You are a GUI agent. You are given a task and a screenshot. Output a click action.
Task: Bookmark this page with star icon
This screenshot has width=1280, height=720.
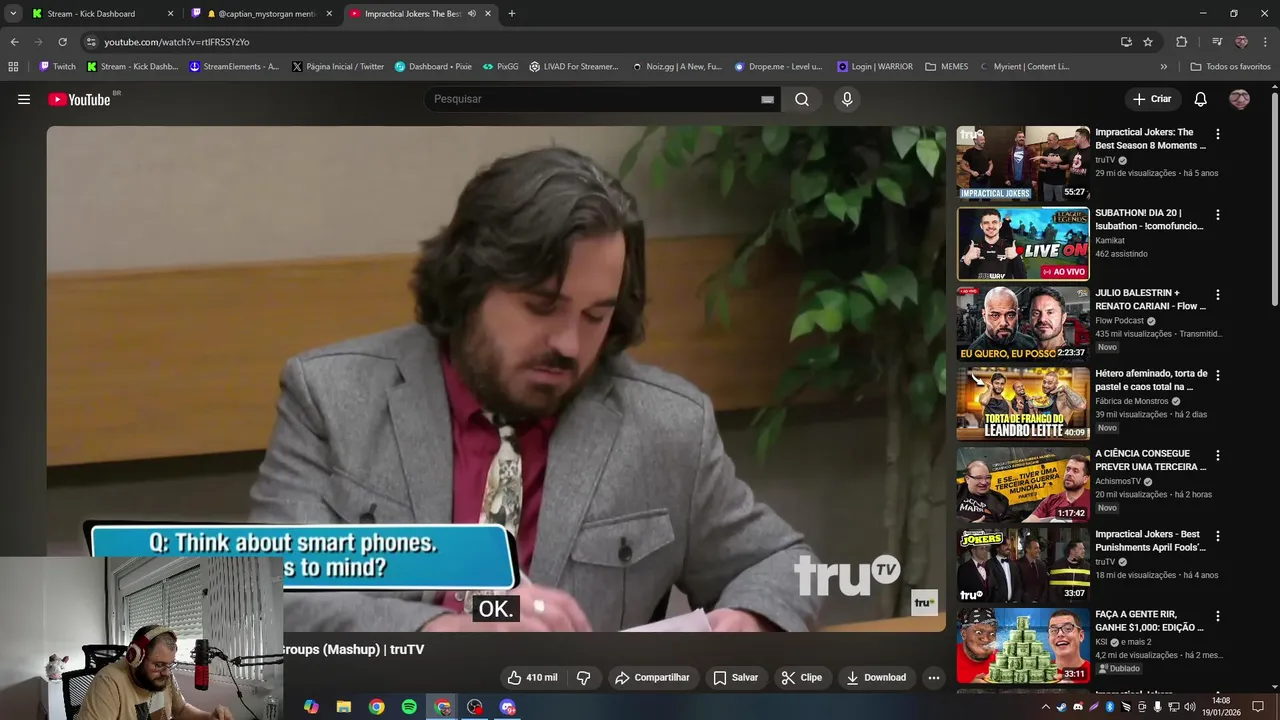(1148, 42)
